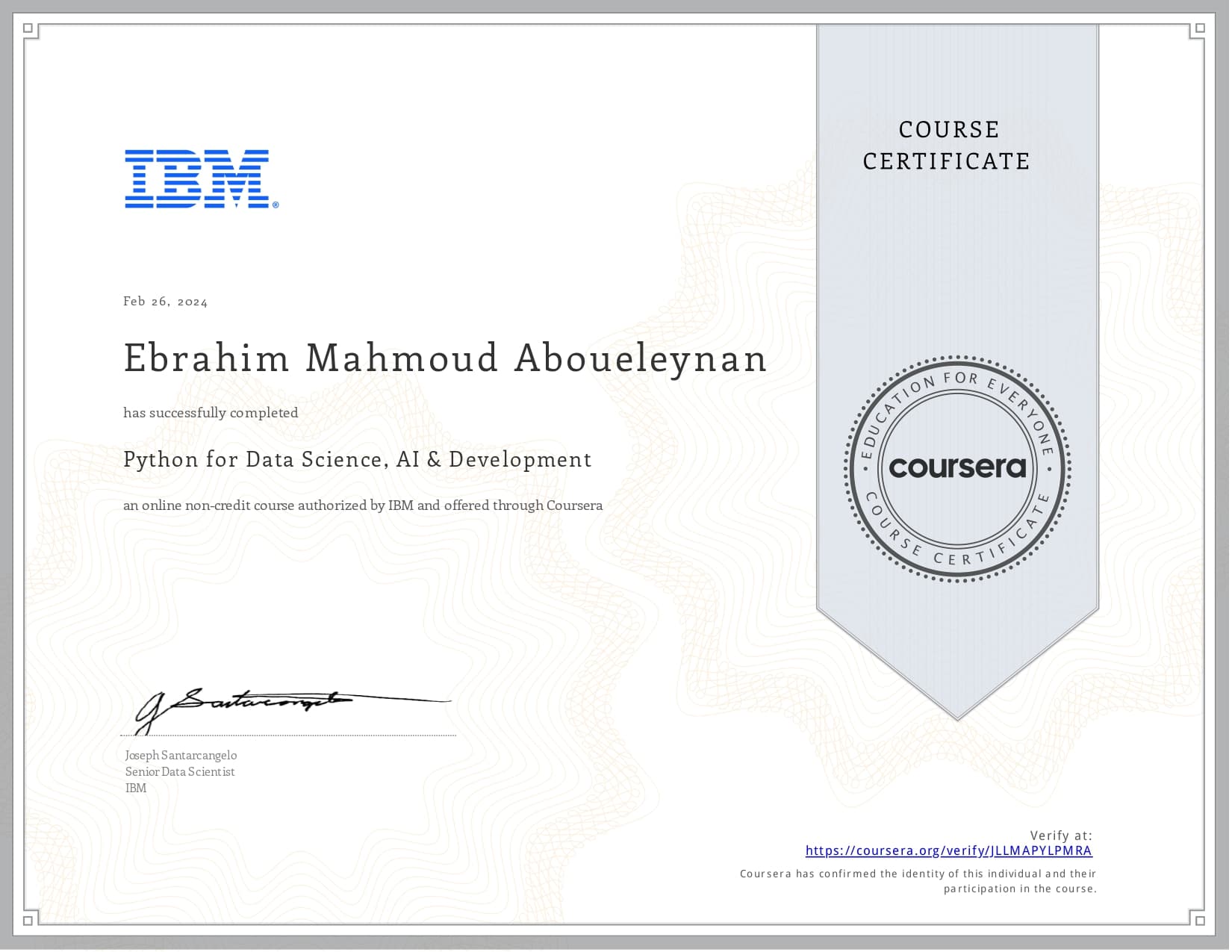Click the Verify at label

coord(1060,836)
